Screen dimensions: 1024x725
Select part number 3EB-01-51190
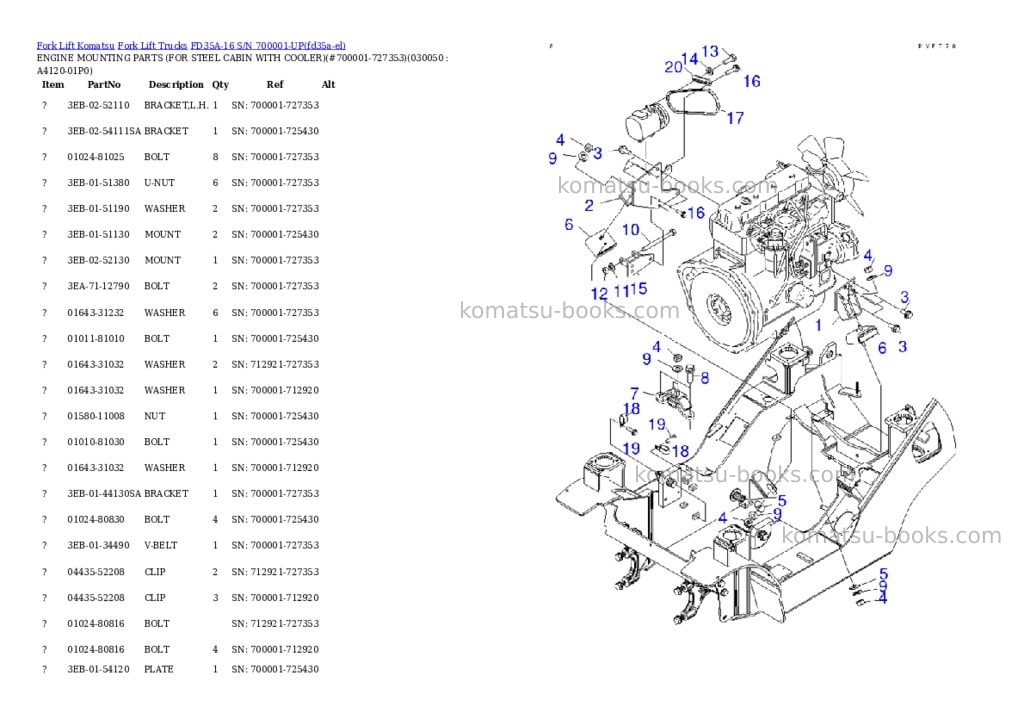[98, 209]
